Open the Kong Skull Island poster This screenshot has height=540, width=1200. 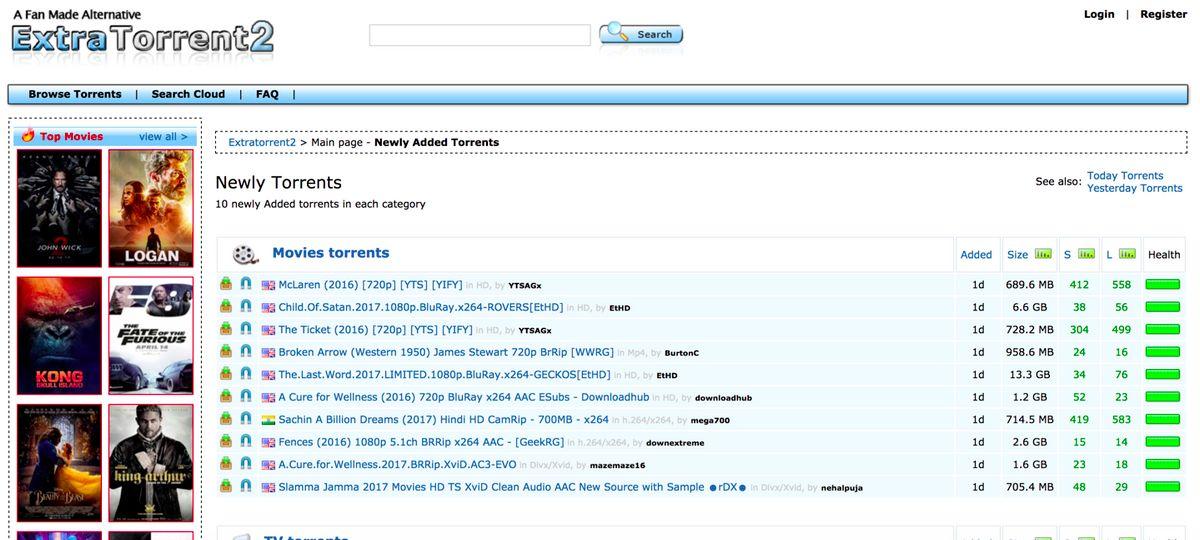59,335
